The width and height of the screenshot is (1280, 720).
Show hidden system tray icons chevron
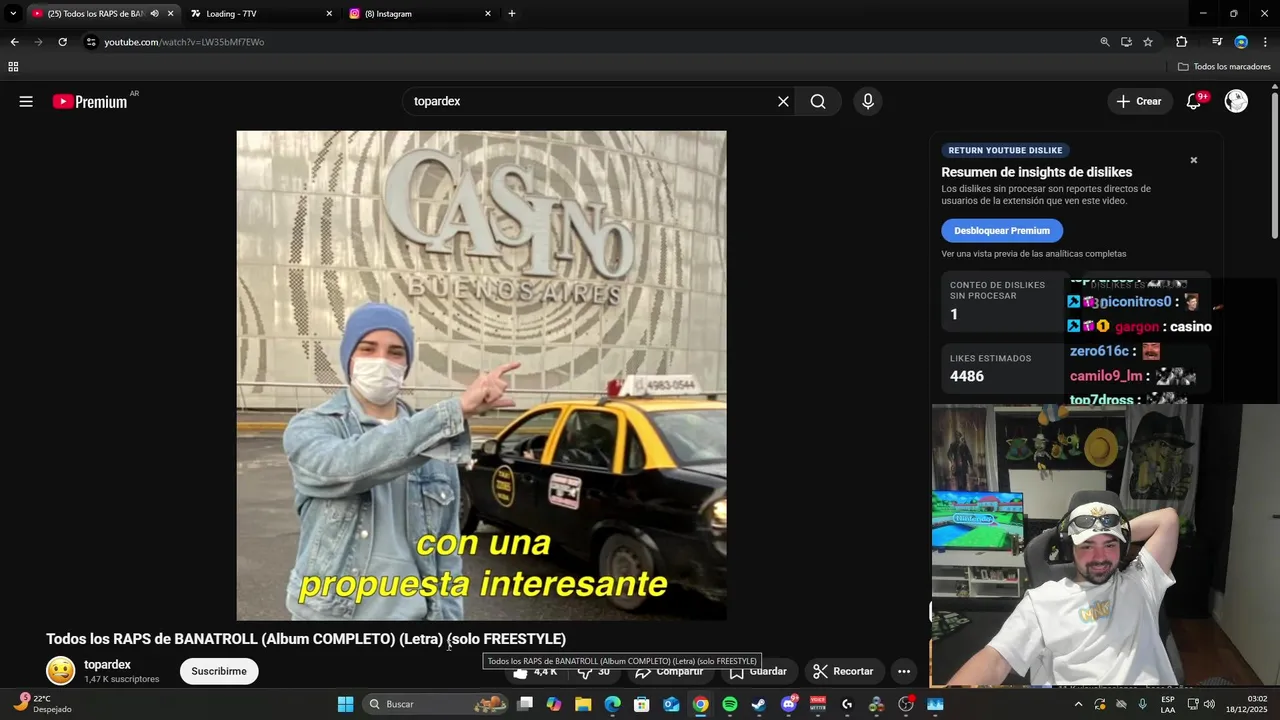point(1078,704)
